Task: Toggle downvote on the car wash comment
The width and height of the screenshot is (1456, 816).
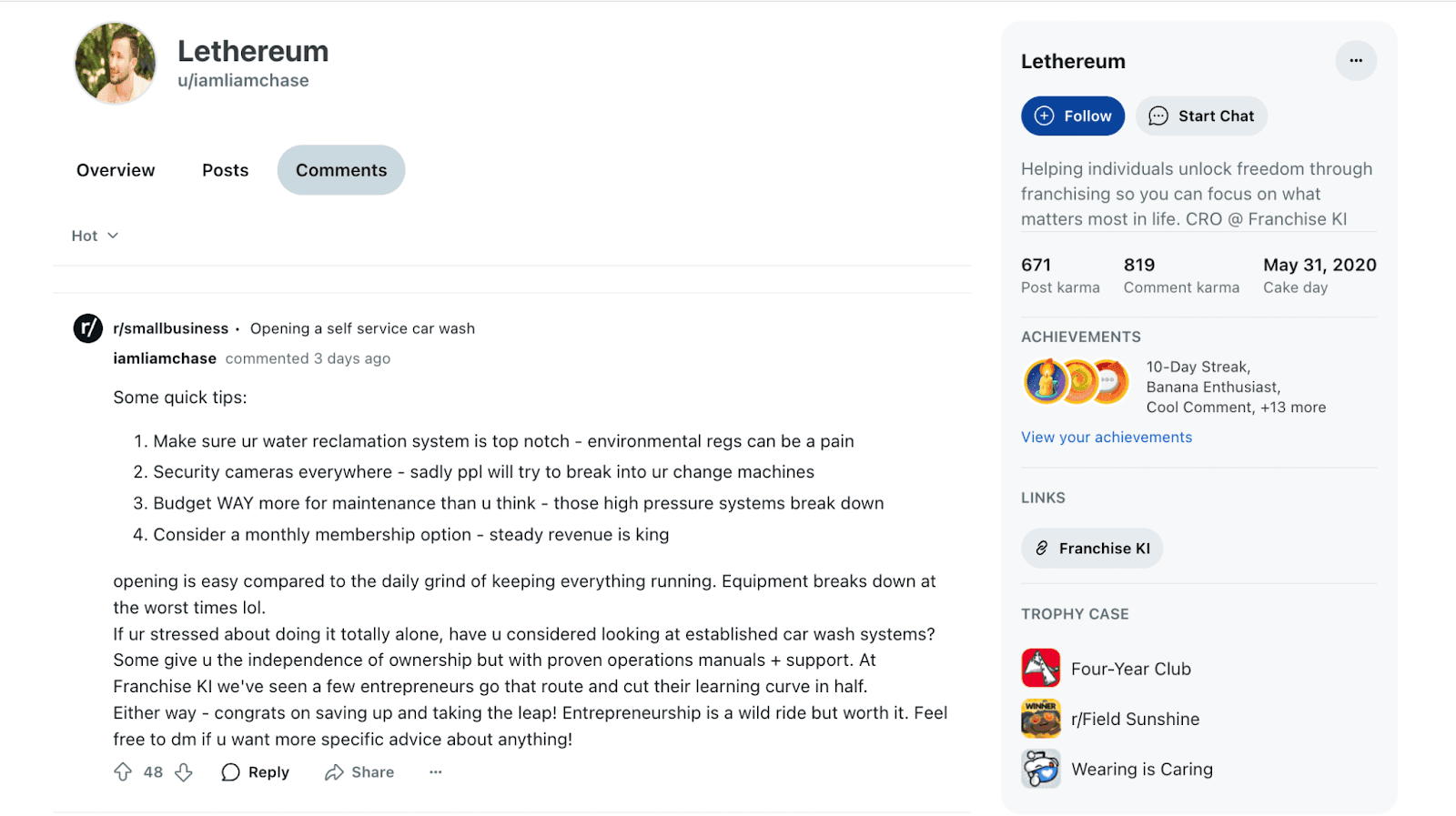Action: [x=183, y=771]
